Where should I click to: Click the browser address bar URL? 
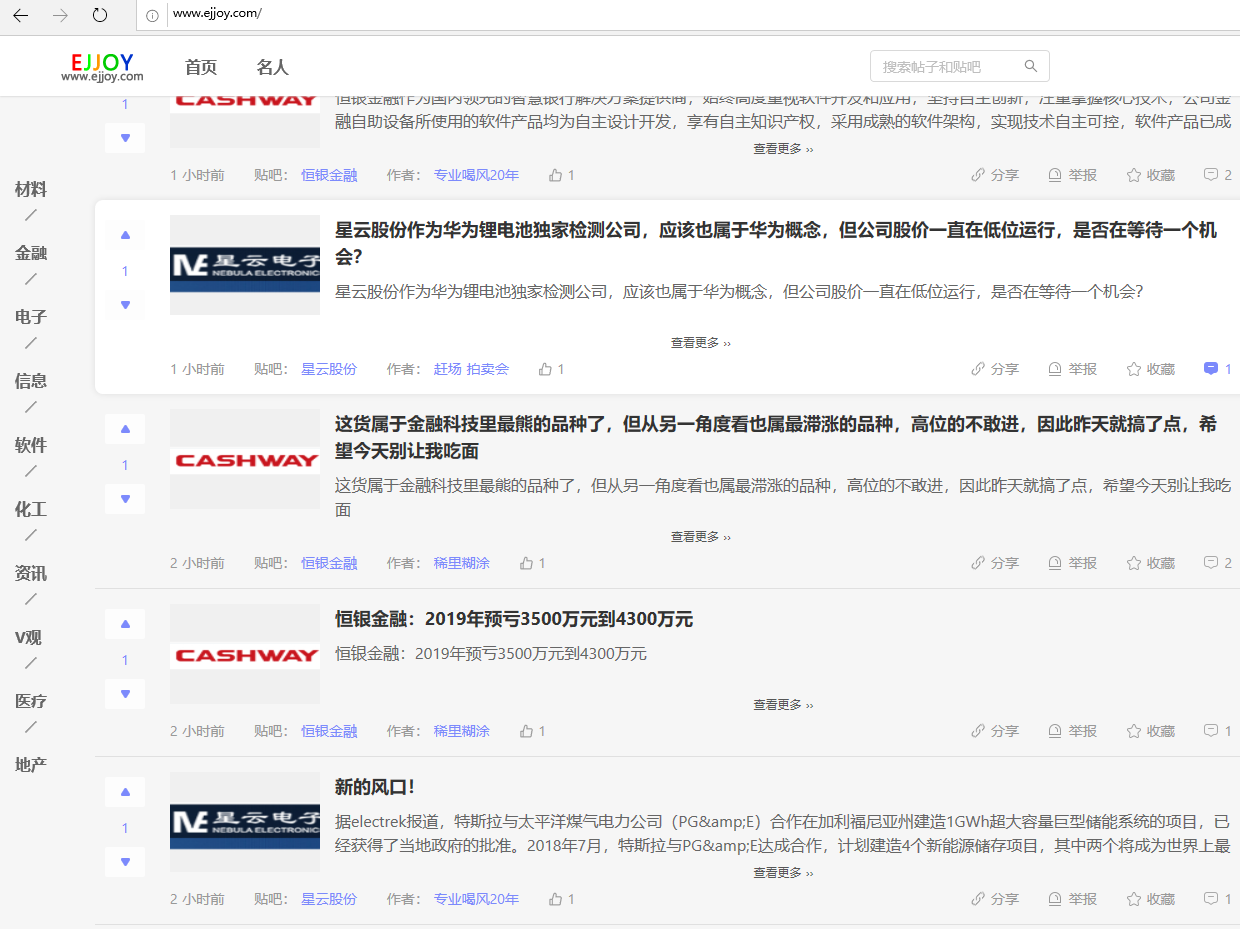pos(217,14)
